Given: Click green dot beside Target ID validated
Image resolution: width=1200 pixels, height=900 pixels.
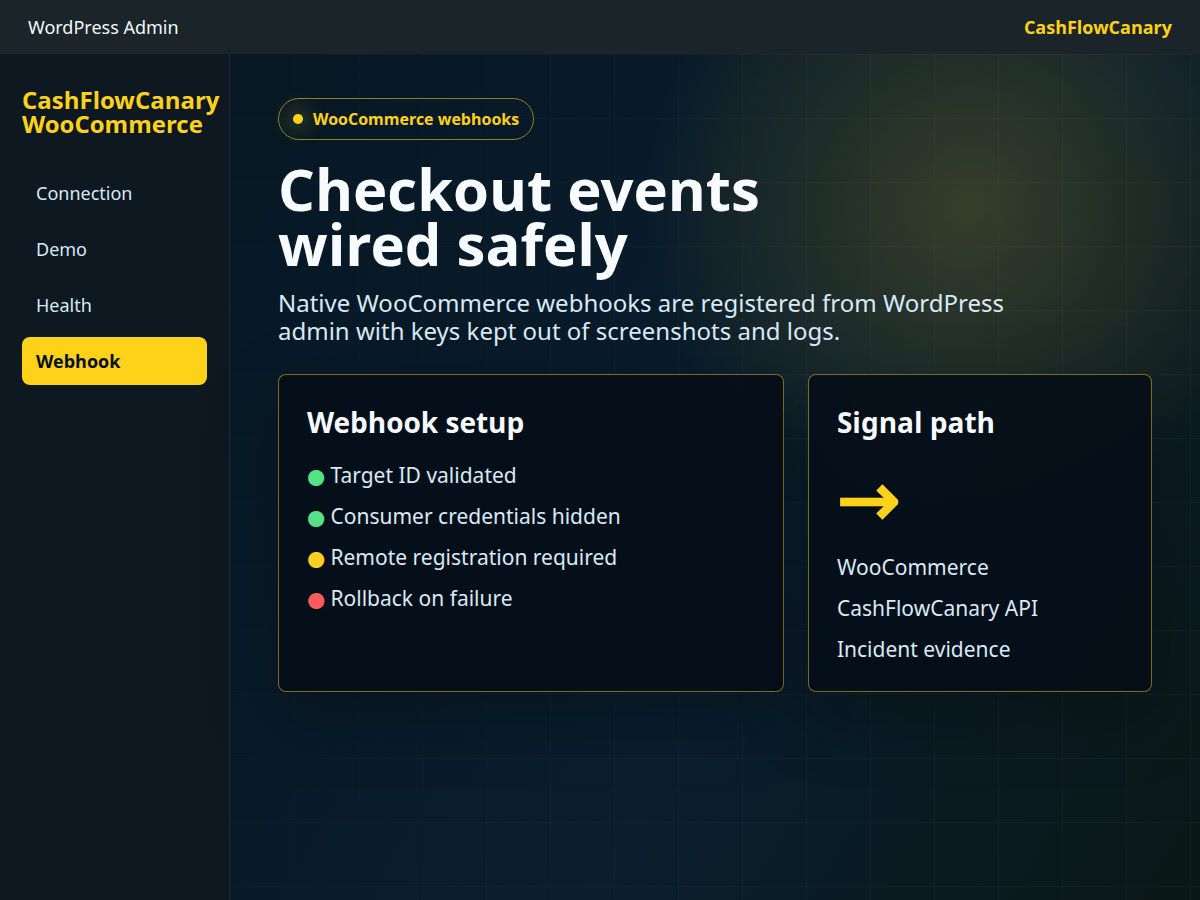Looking at the screenshot, I should click(316, 478).
